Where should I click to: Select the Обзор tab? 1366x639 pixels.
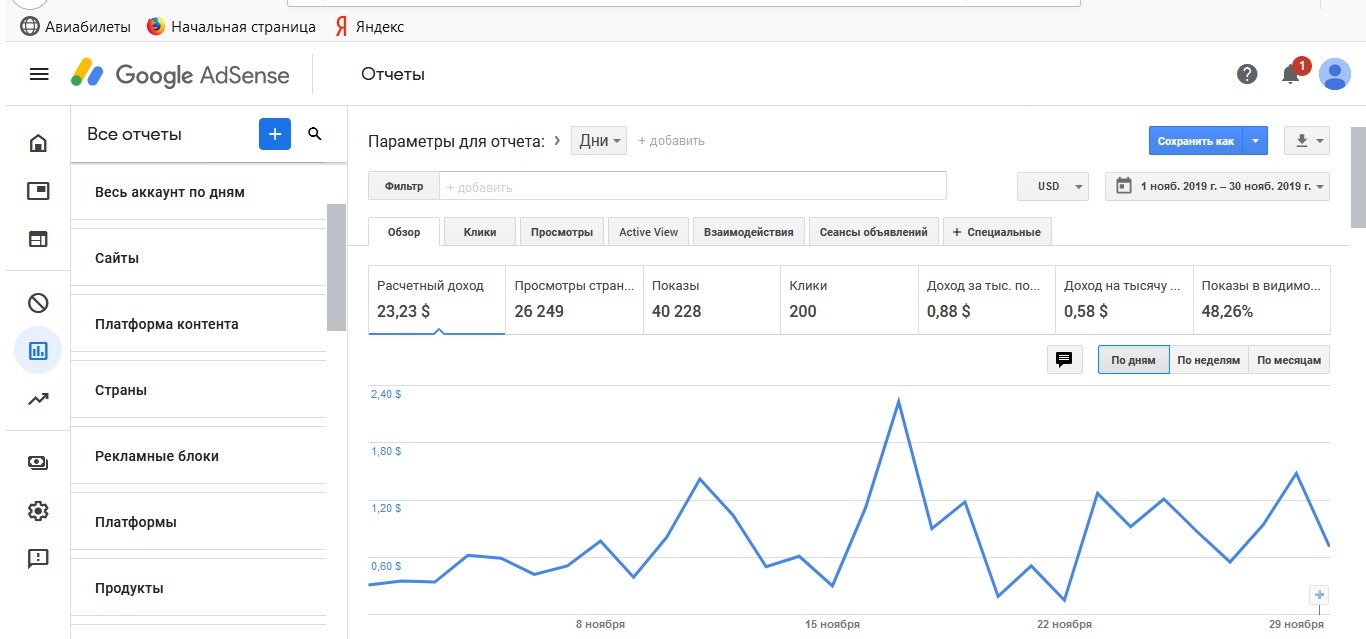pyautogui.click(x=404, y=232)
